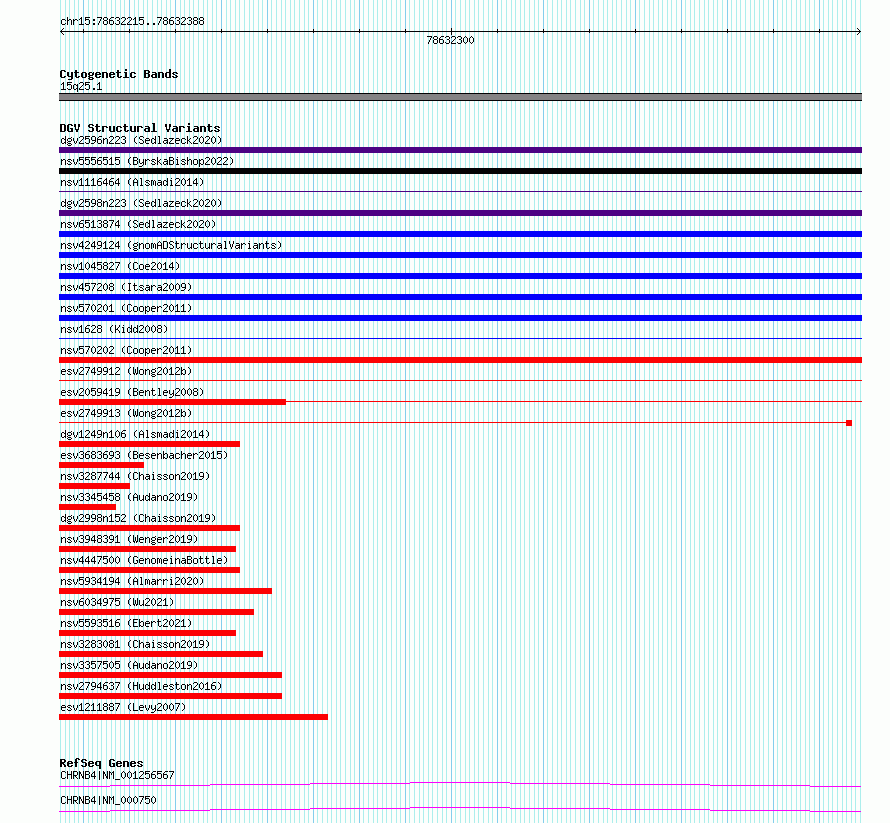This screenshot has height=823, width=890.
Task: Open the esv2749913 (Wong2012b) label
Action: 126,413
